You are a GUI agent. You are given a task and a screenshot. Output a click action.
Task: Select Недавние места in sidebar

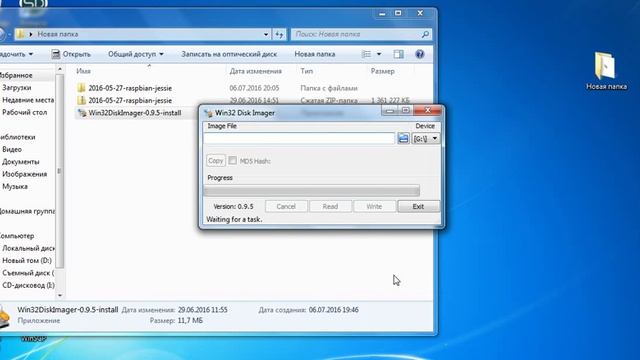point(28,100)
